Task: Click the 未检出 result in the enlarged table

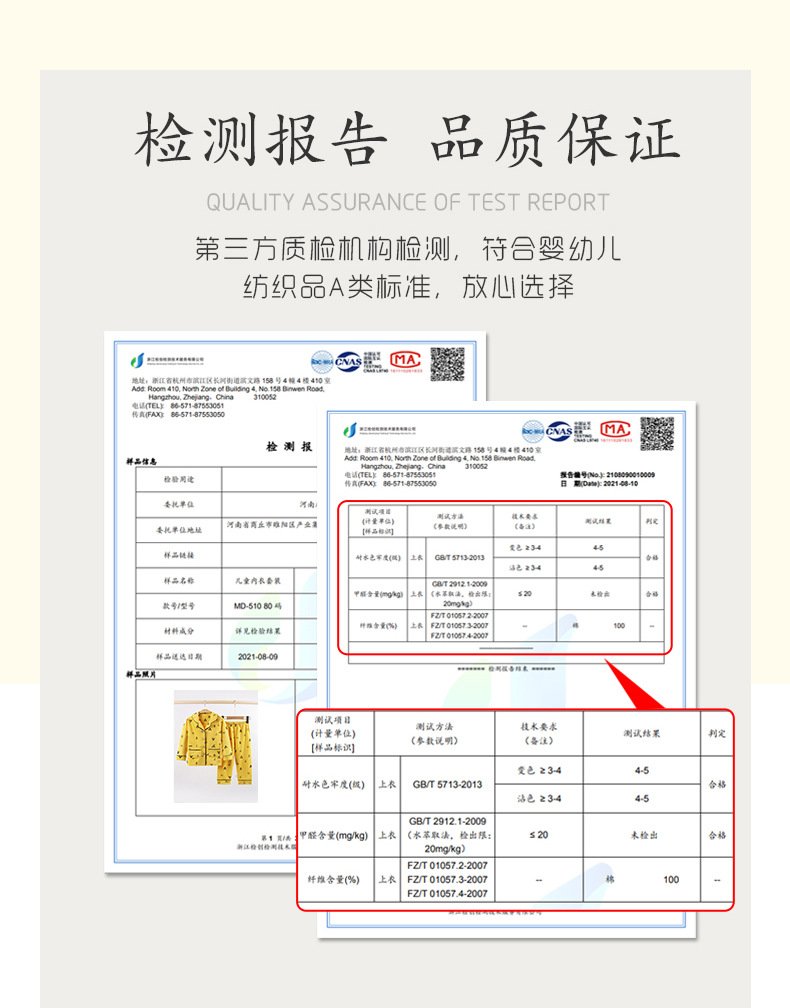Action: 643,835
